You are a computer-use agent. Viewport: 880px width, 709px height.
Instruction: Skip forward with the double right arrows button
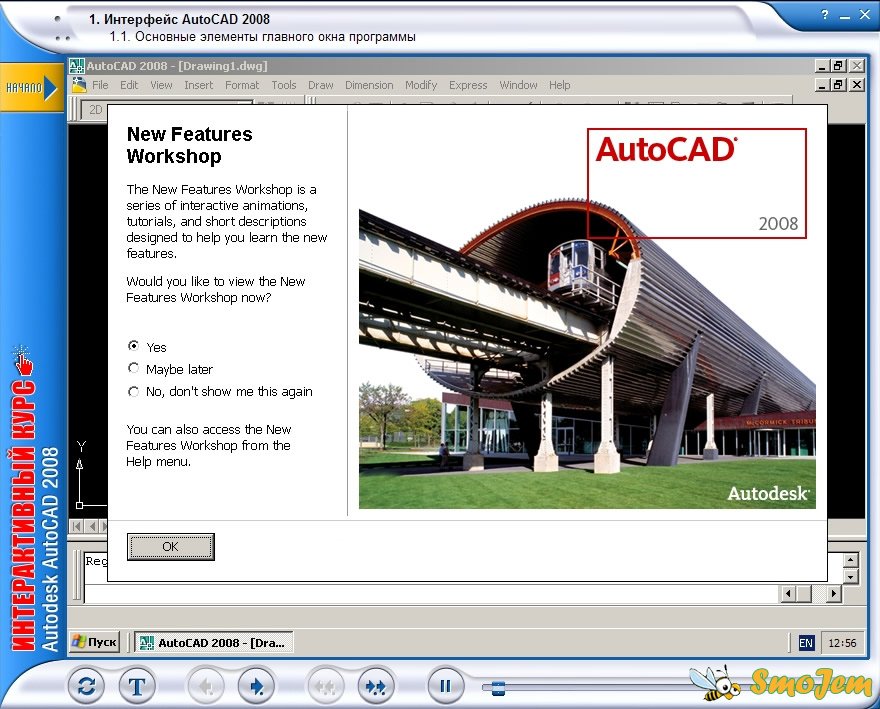[376, 685]
